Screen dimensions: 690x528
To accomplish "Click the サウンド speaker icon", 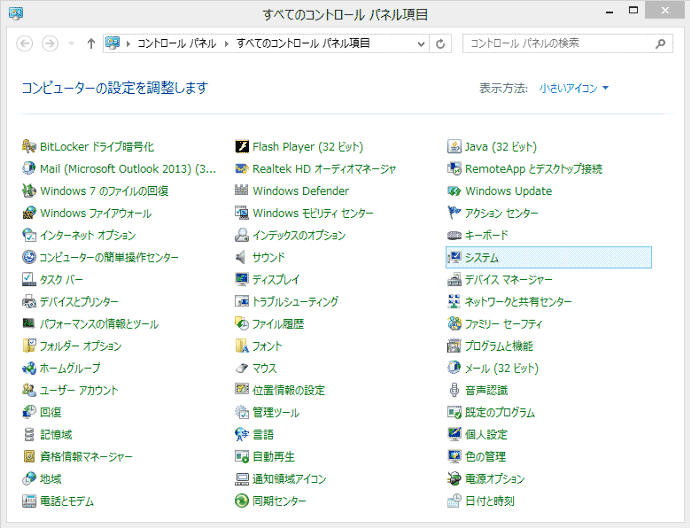I will tap(242, 257).
